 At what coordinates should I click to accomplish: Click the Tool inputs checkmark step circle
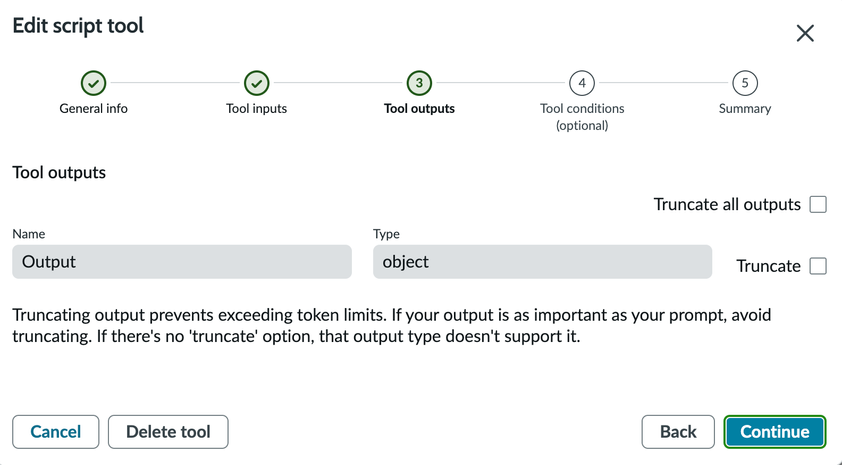257,83
